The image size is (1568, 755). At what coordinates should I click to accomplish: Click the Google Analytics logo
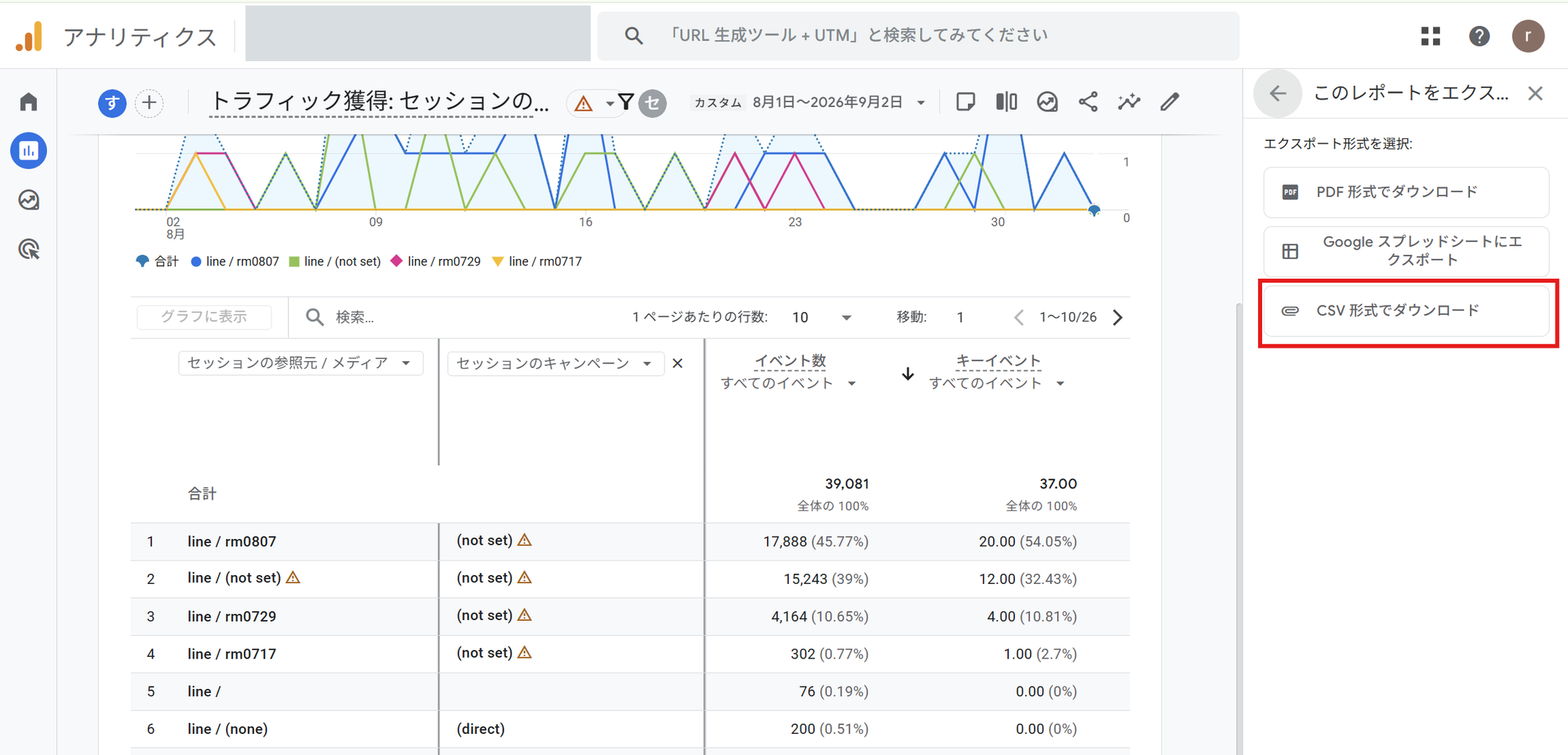(x=30, y=36)
